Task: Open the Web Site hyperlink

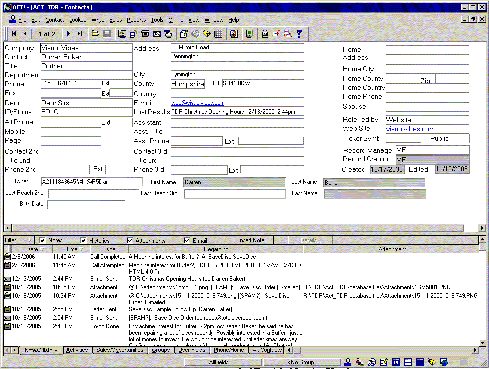Action: (x=410, y=129)
